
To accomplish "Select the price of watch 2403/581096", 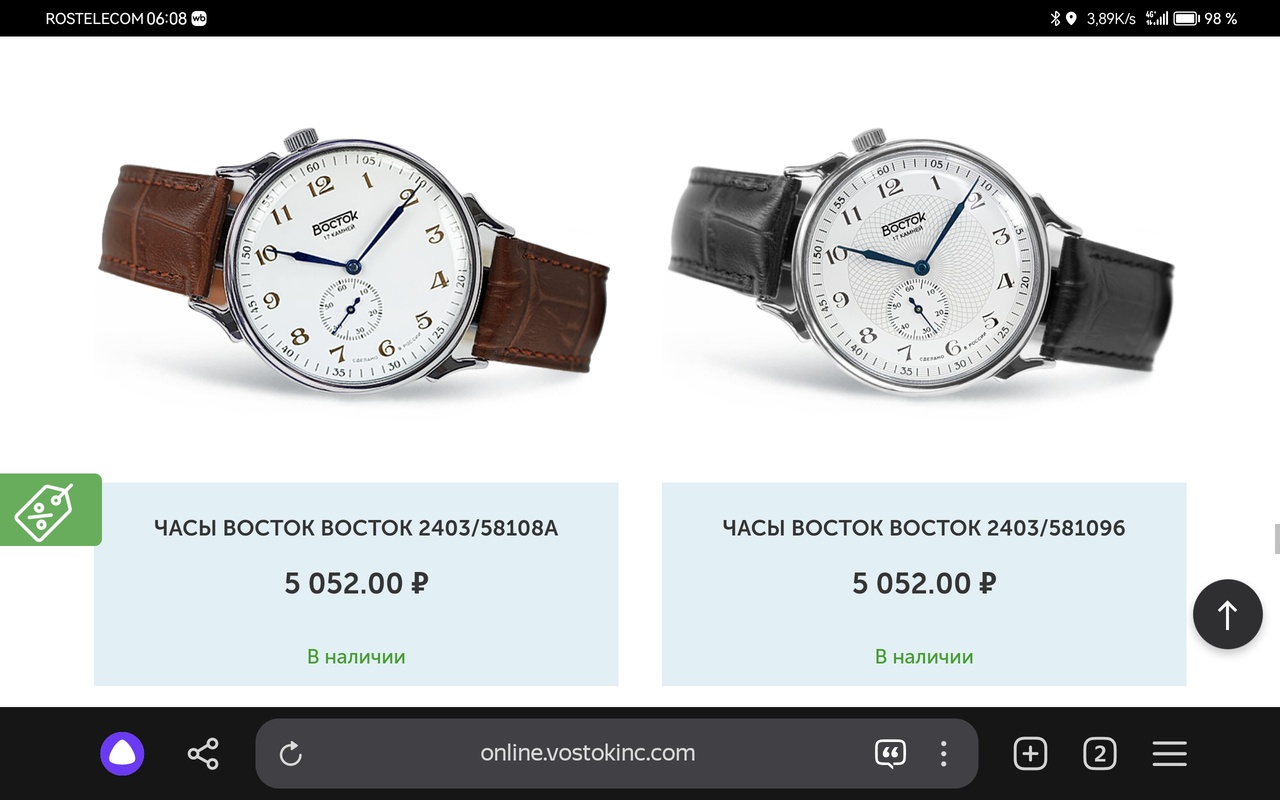I will pos(924,583).
